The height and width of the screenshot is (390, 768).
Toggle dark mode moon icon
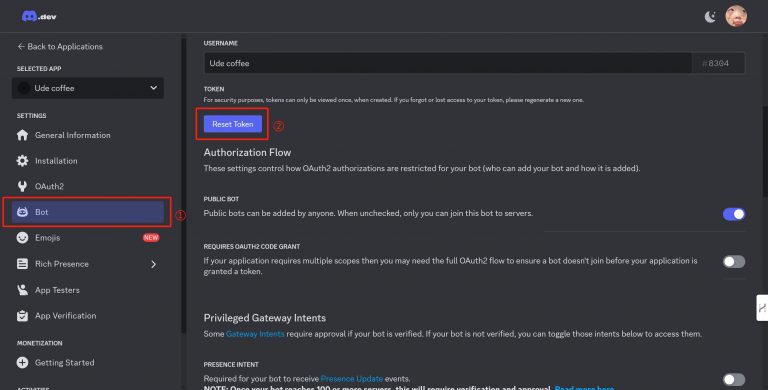click(x=710, y=17)
